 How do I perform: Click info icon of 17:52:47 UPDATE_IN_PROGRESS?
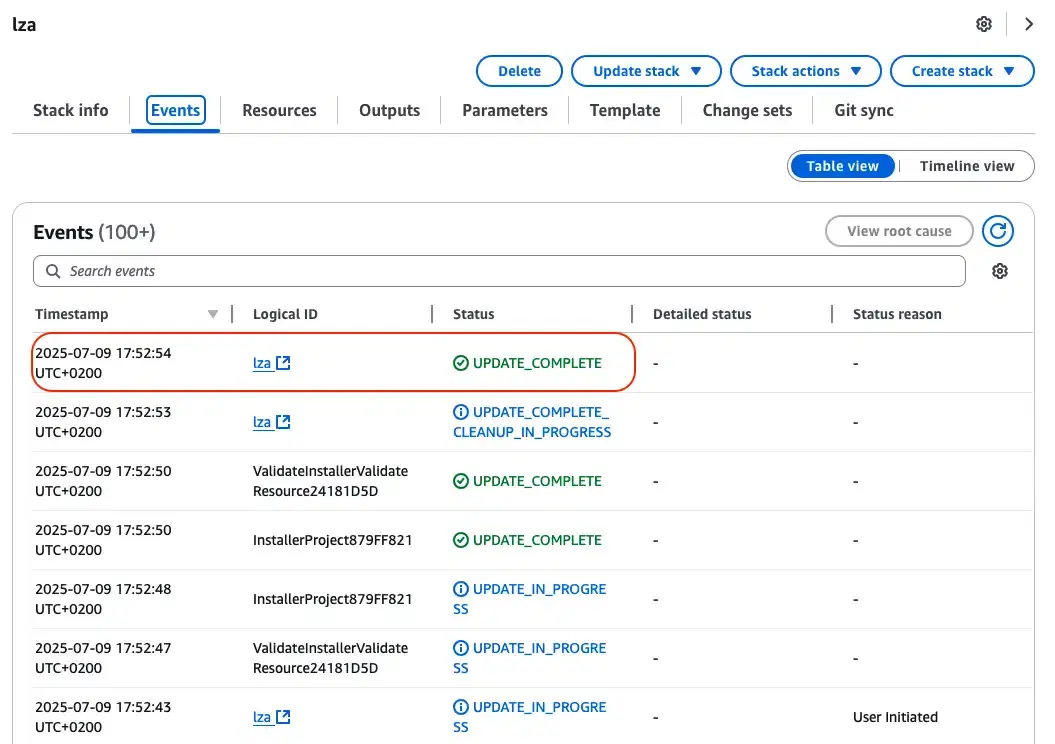coord(461,648)
